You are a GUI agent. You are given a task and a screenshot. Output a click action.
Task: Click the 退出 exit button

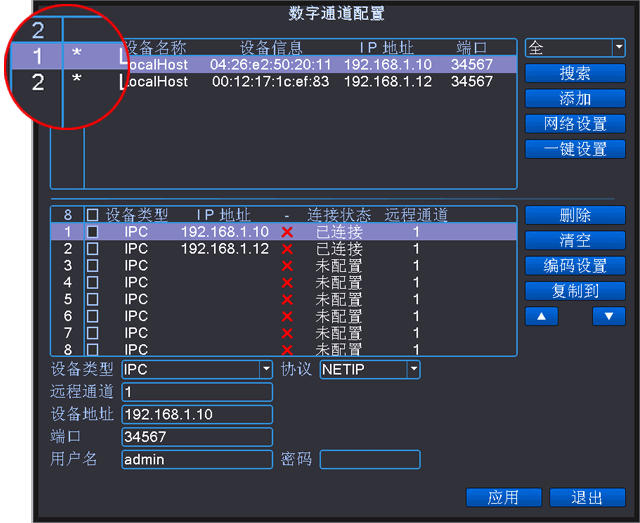[x=587, y=498]
